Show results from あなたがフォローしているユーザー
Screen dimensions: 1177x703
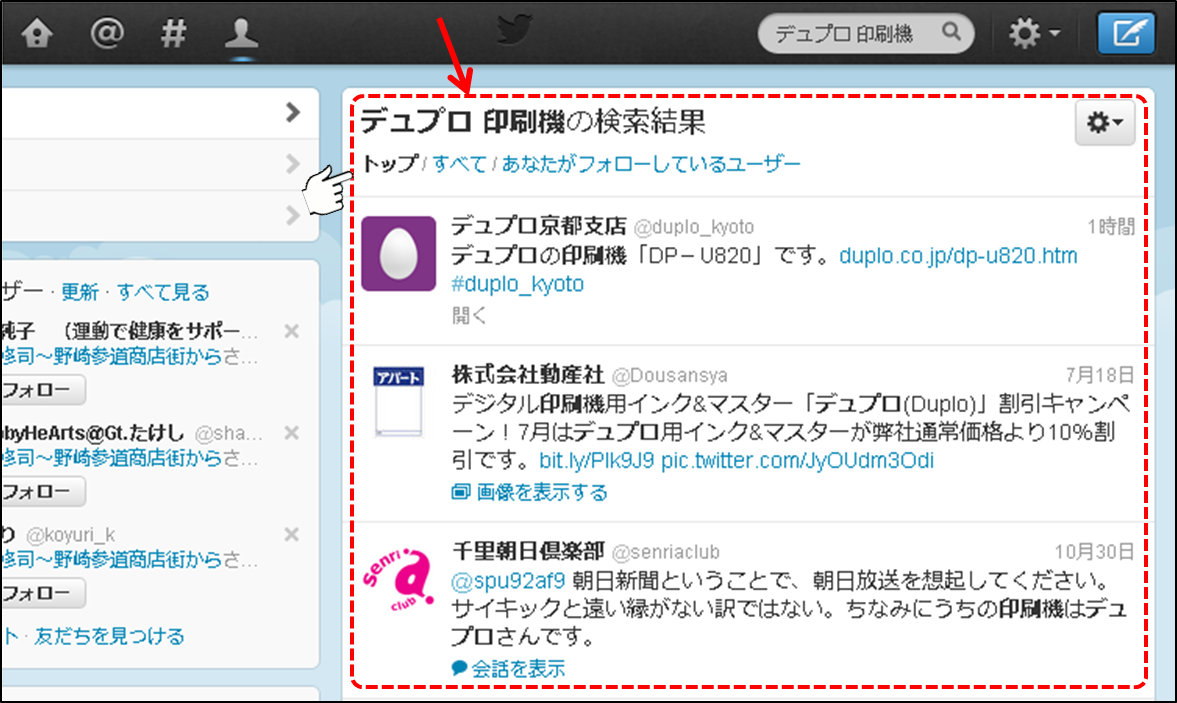click(x=651, y=164)
